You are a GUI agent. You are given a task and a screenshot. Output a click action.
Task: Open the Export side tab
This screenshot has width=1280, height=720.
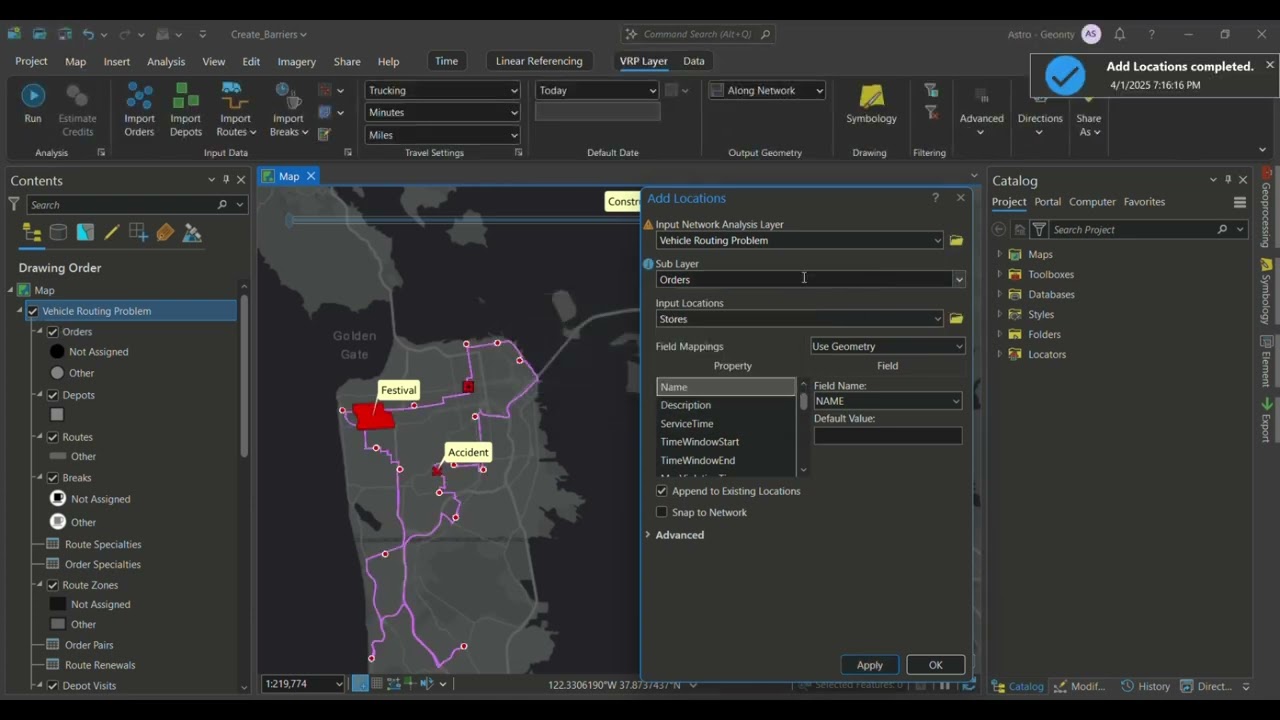(x=1266, y=420)
